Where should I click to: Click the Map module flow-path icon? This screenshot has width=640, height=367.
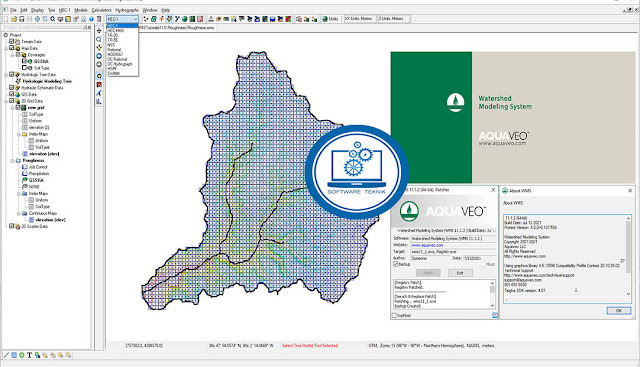pyautogui.click(x=162, y=19)
